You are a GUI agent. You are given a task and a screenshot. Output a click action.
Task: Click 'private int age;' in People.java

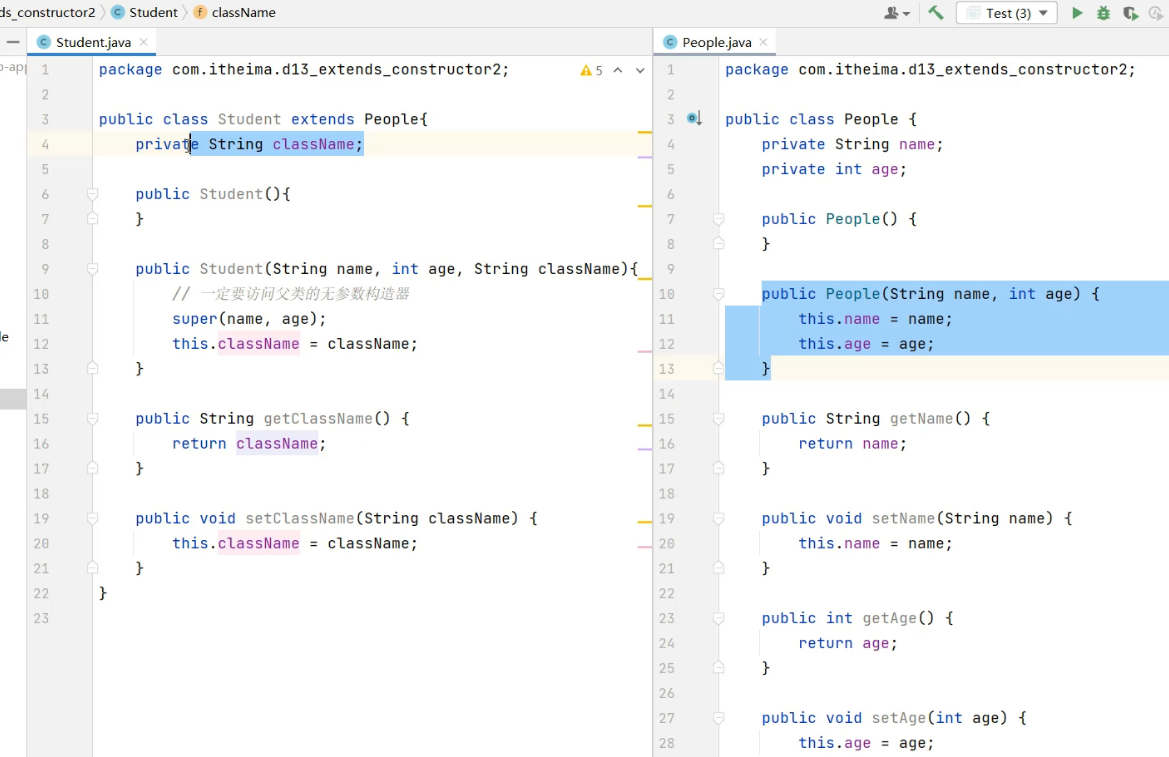pos(834,169)
